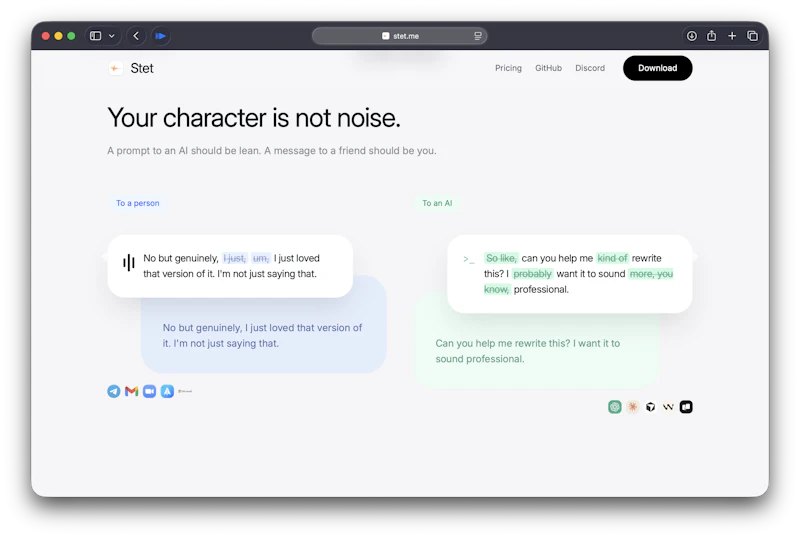This screenshot has width=800, height=538.
Task: Click the W-shaped app icon
Action: pos(668,407)
